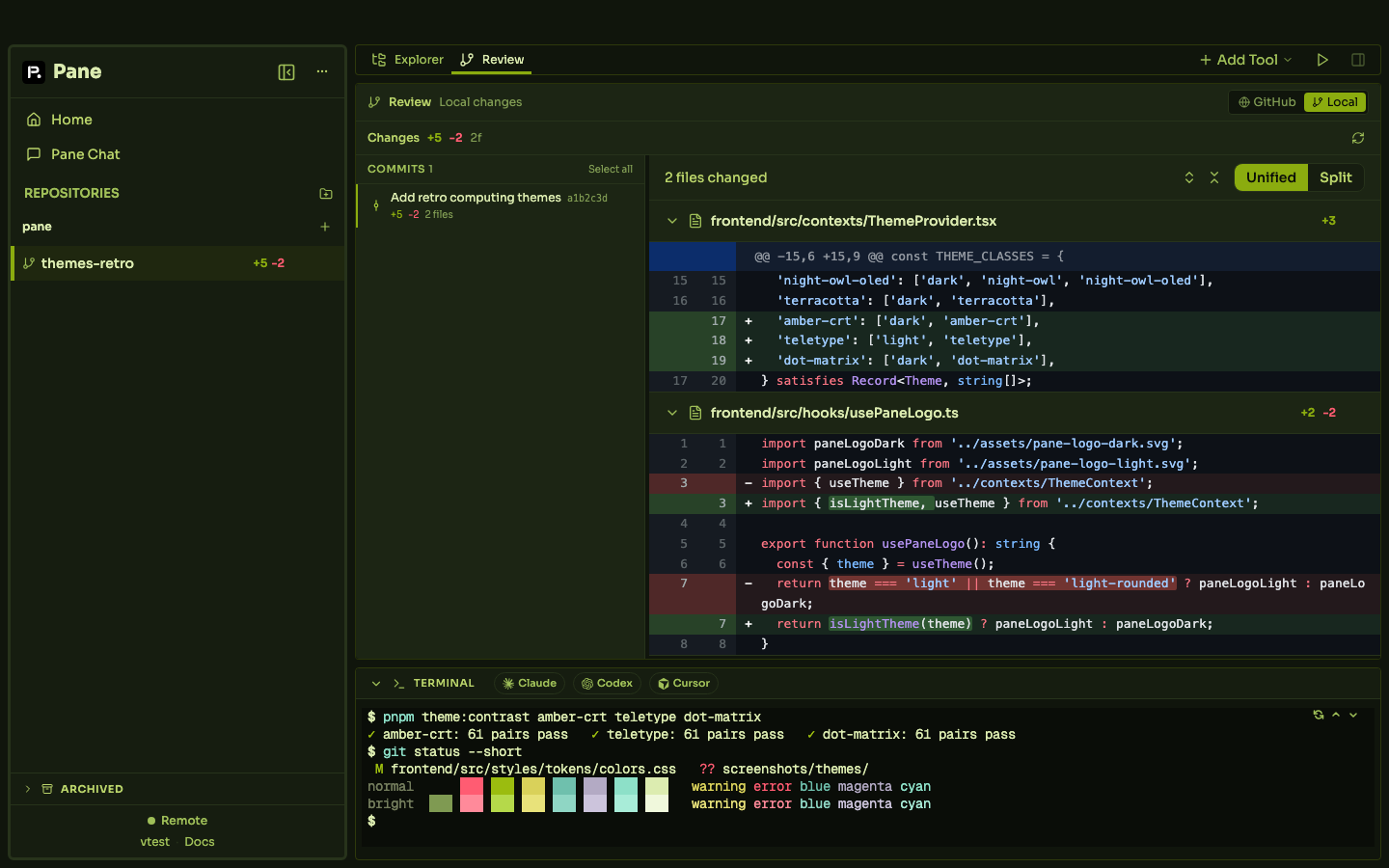This screenshot has height=868, width=1389.
Task: Click the normal red color swatch
Action: pos(472,786)
